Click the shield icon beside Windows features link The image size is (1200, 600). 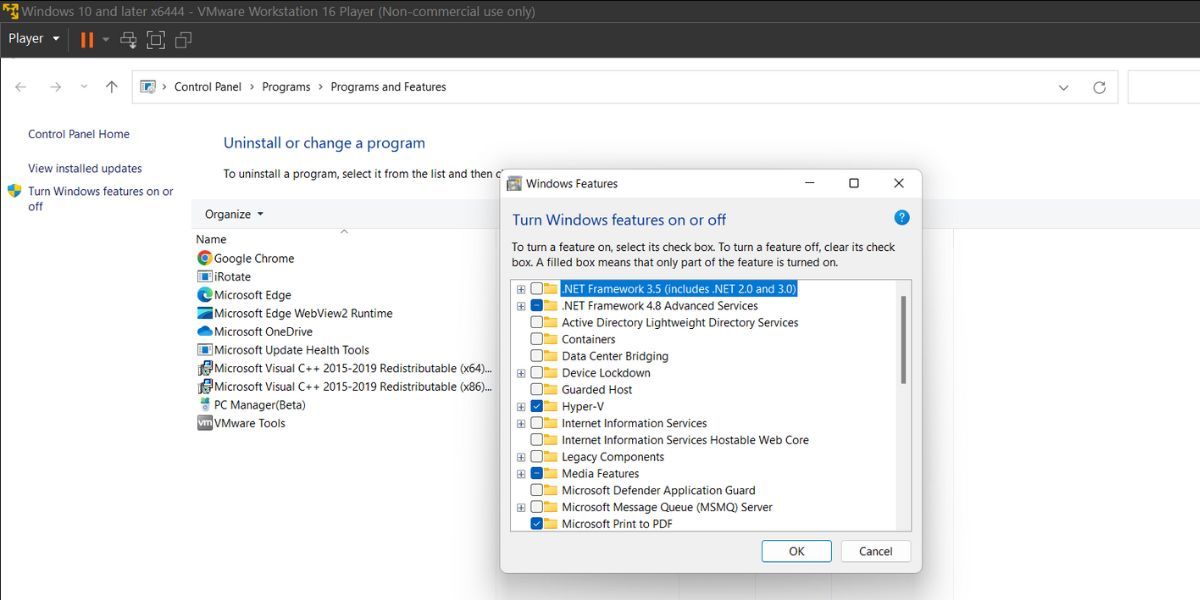click(x=14, y=191)
